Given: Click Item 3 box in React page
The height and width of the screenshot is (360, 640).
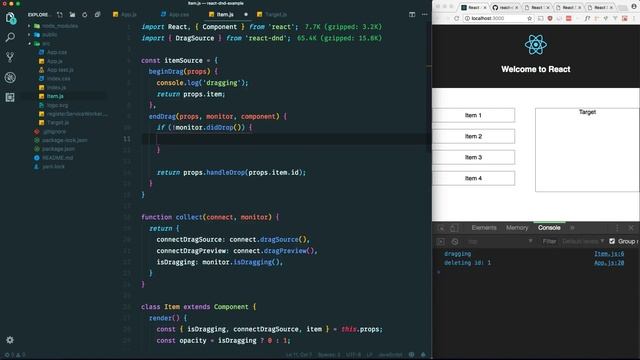Looking at the screenshot, I should pyautogui.click(x=473, y=157).
